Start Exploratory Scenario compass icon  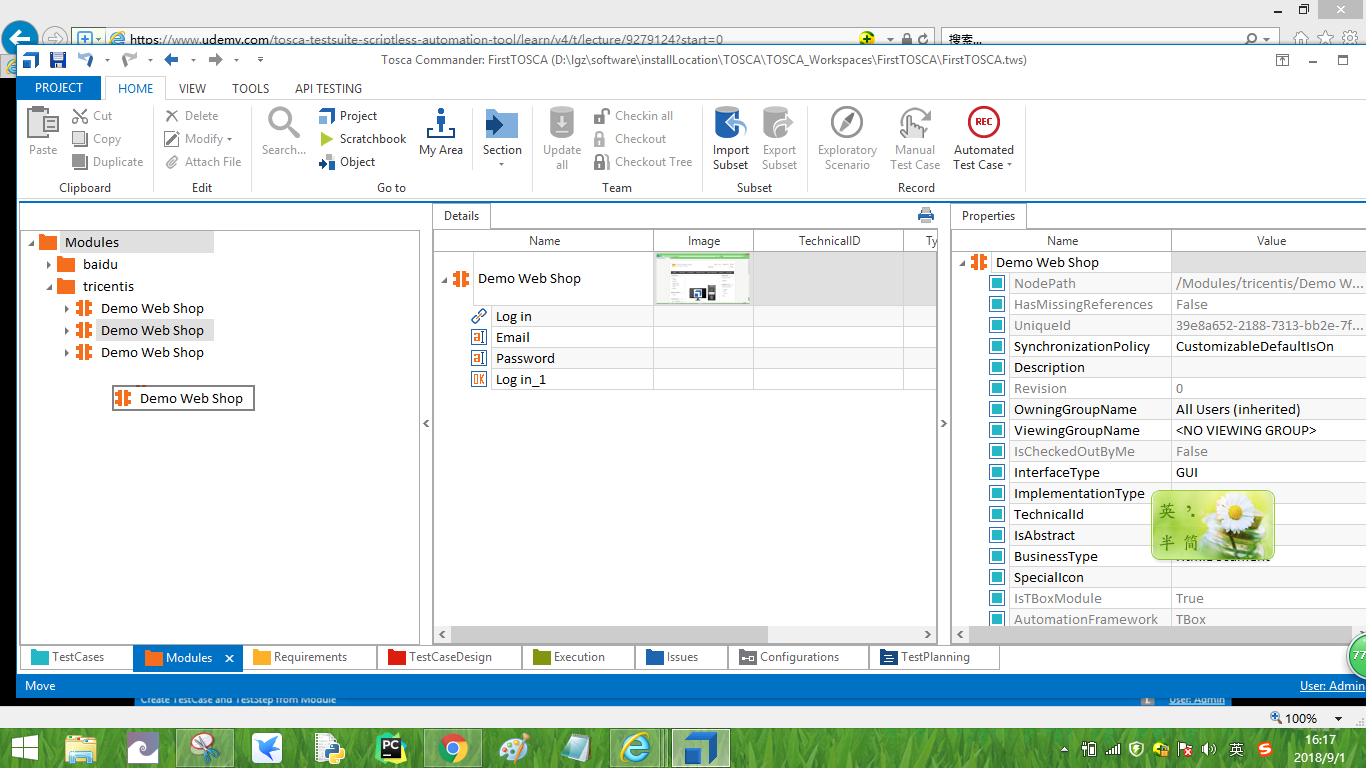point(847,123)
